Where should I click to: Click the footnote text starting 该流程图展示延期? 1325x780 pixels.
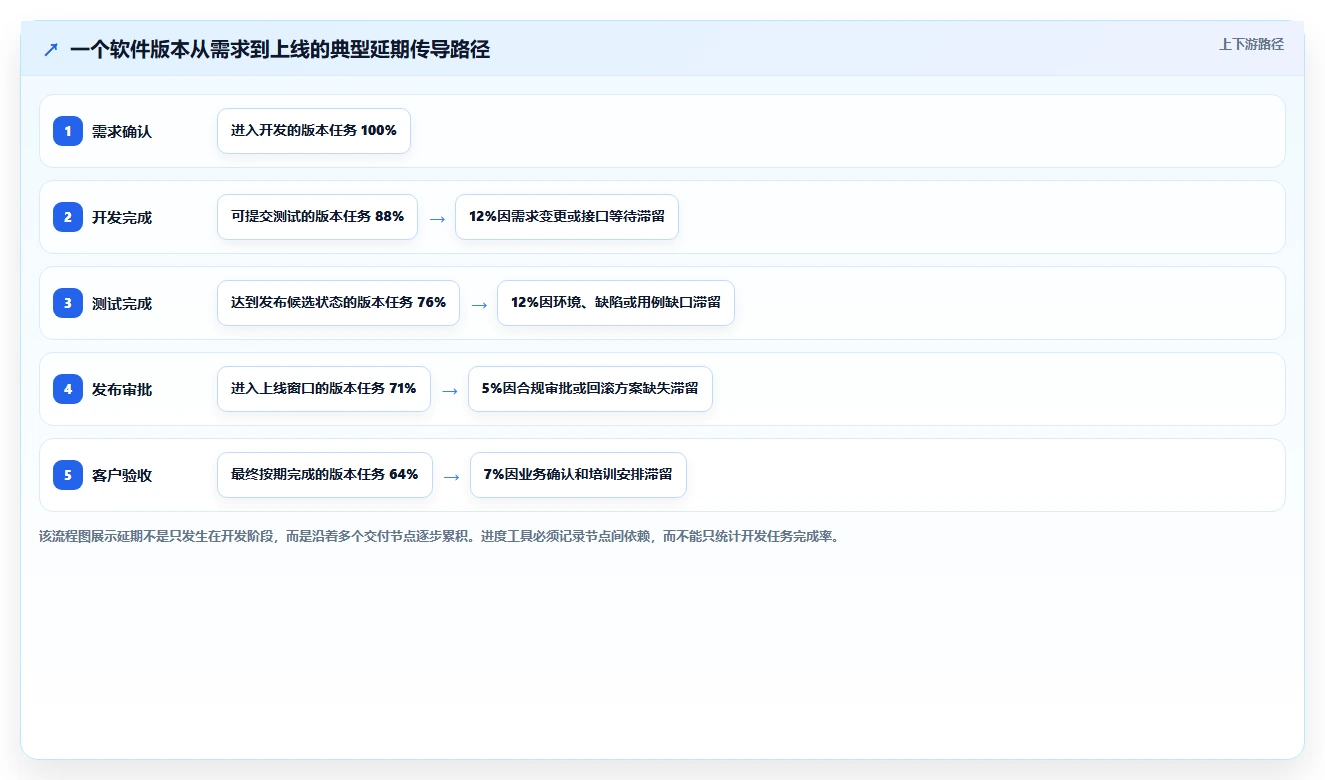click(441, 536)
